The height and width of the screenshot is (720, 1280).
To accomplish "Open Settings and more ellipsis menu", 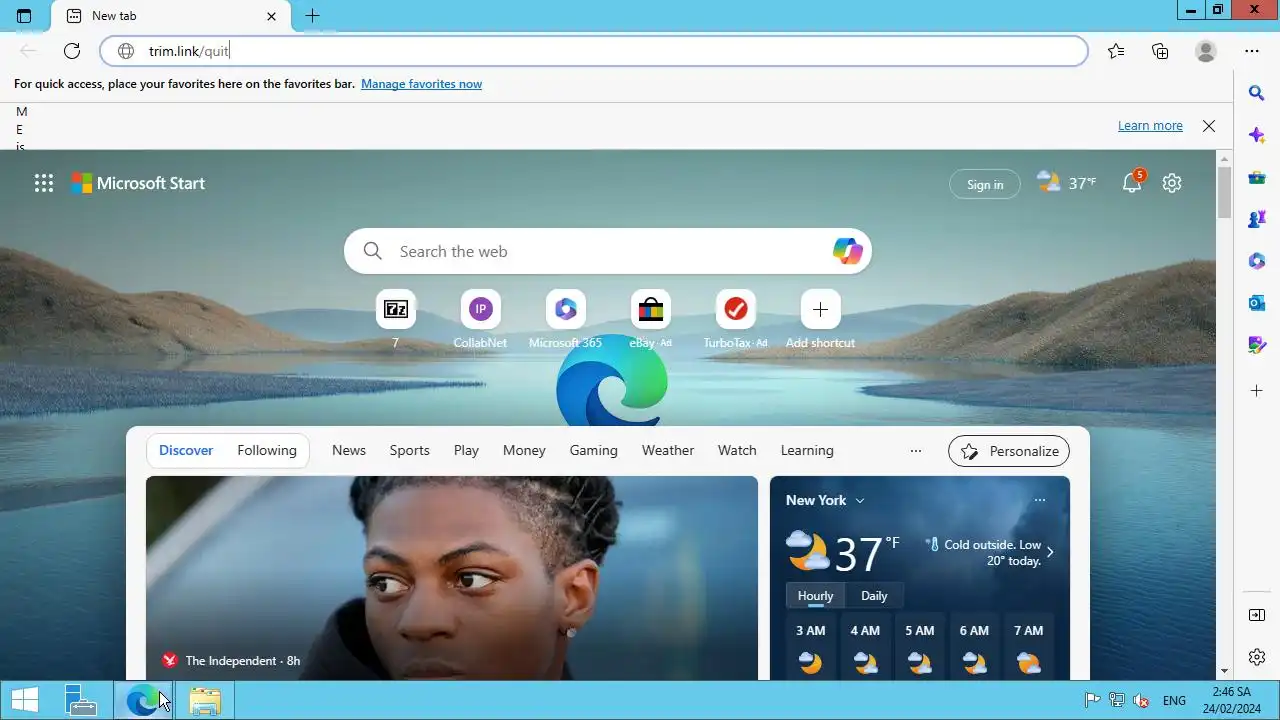I will tap(1252, 51).
